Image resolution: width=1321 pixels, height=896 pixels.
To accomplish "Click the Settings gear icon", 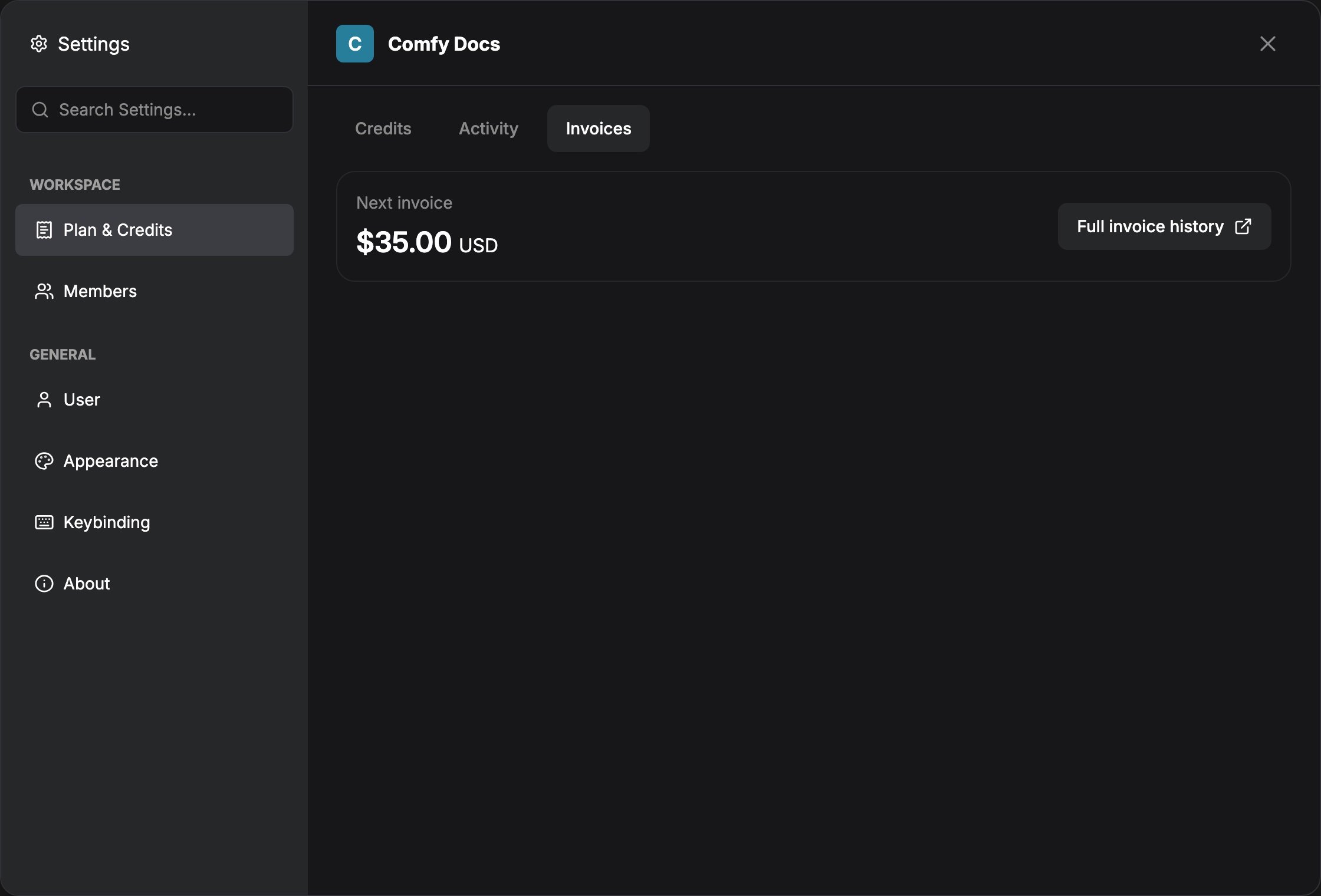I will pyautogui.click(x=39, y=44).
